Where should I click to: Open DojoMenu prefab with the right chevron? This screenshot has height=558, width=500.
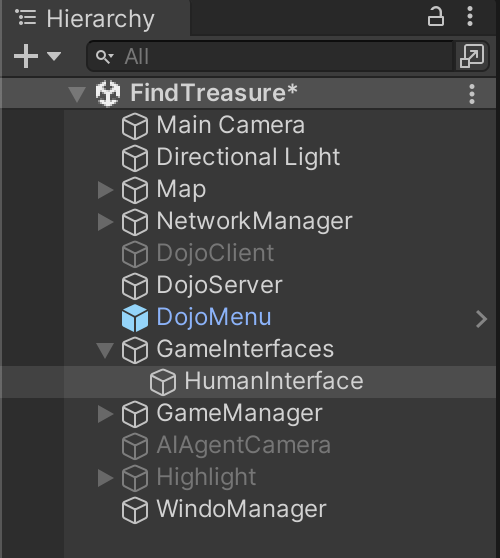pyautogui.click(x=481, y=319)
